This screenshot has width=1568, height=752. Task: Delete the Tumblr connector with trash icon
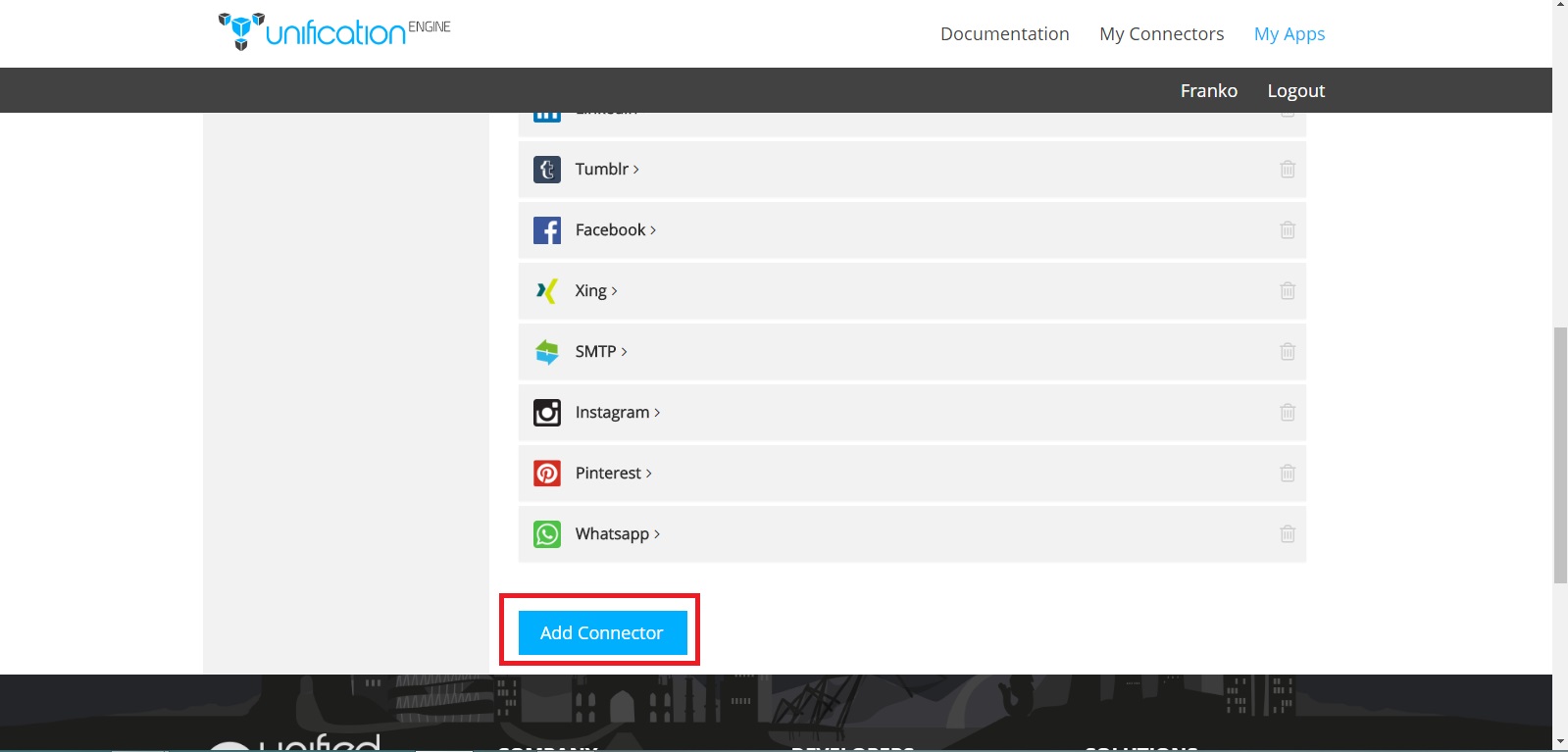1288,170
